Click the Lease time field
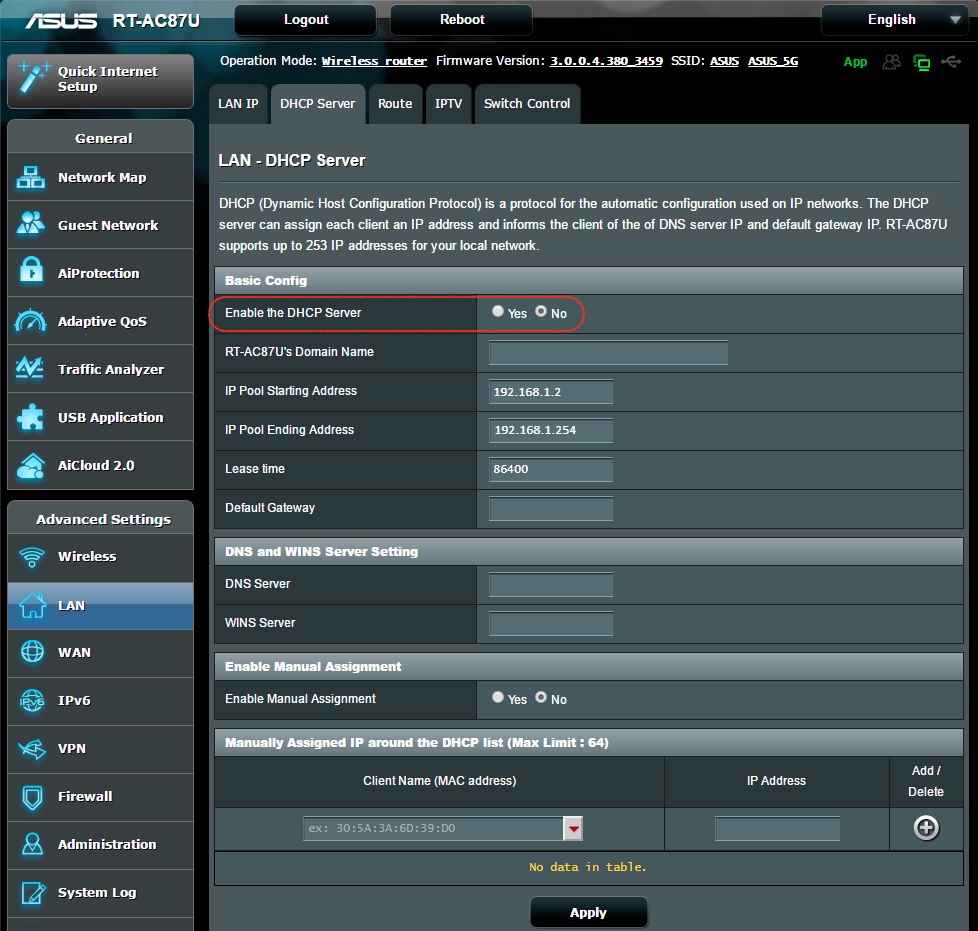Viewport: 978px width, 931px height. (x=551, y=469)
